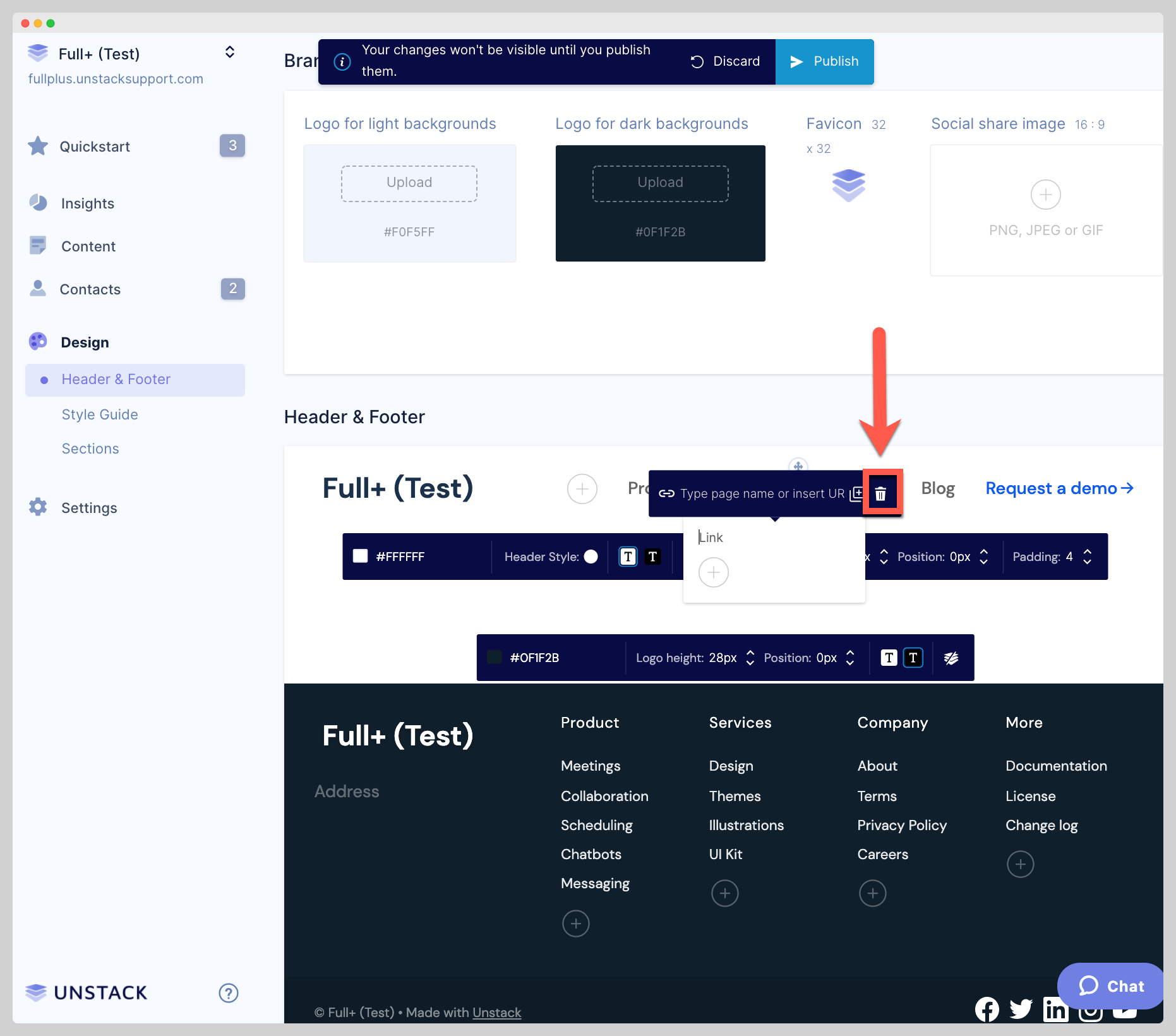Select the white Header Style radio circle
This screenshot has width=1176, height=1036.
tap(591, 557)
